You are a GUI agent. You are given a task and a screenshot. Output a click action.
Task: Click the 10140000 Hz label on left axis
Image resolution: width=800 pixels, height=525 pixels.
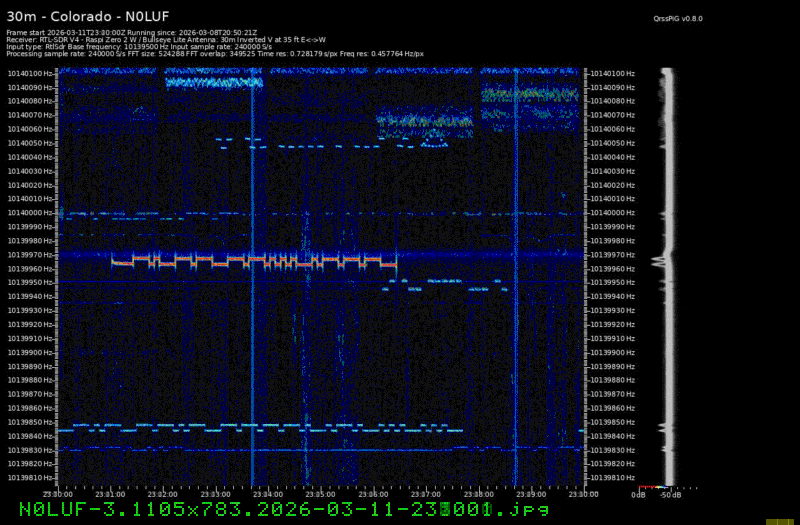(30, 213)
